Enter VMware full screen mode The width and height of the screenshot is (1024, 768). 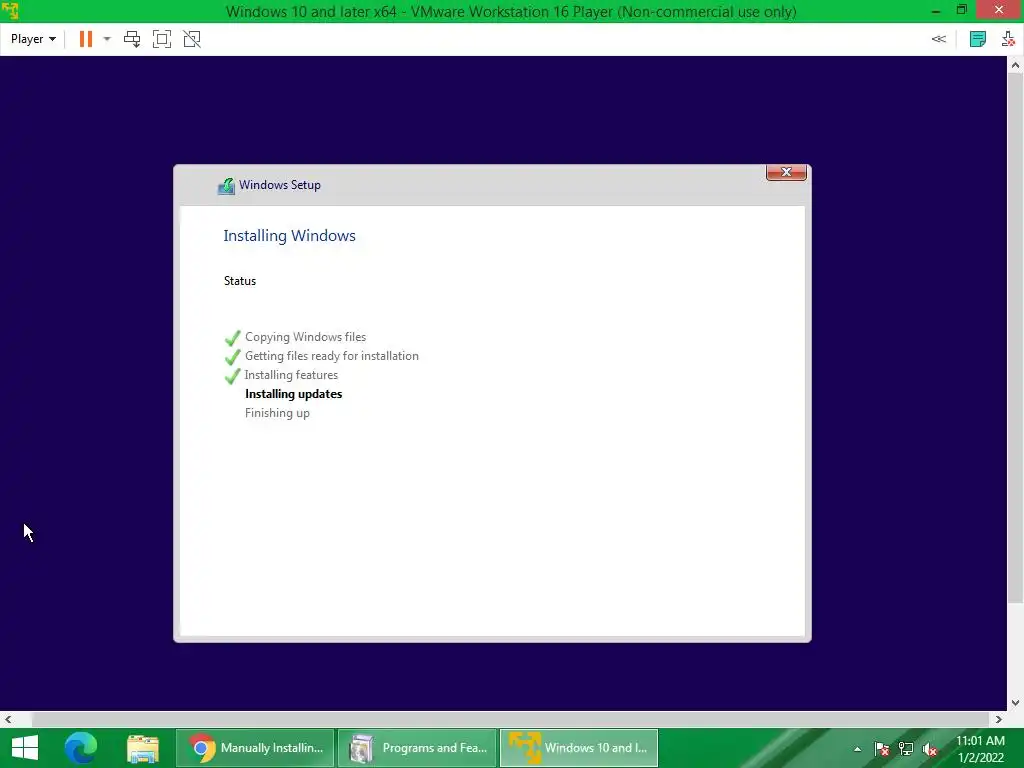pos(162,39)
